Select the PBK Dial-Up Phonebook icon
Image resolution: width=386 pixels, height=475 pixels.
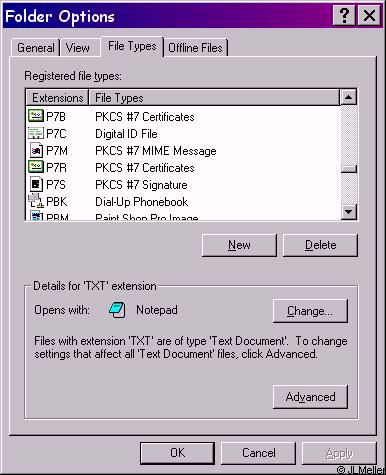point(36,201)
